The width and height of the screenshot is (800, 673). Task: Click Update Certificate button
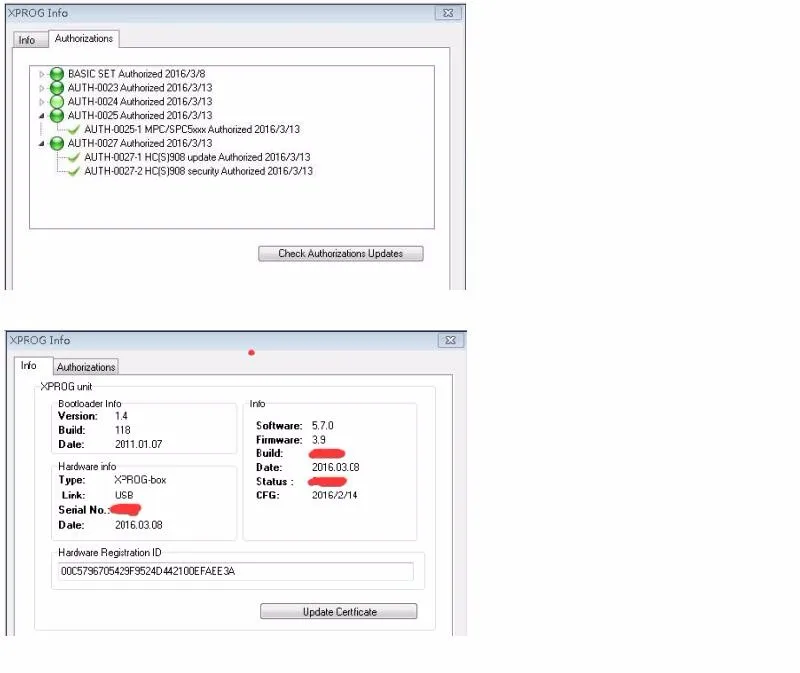tap(339, 611)
